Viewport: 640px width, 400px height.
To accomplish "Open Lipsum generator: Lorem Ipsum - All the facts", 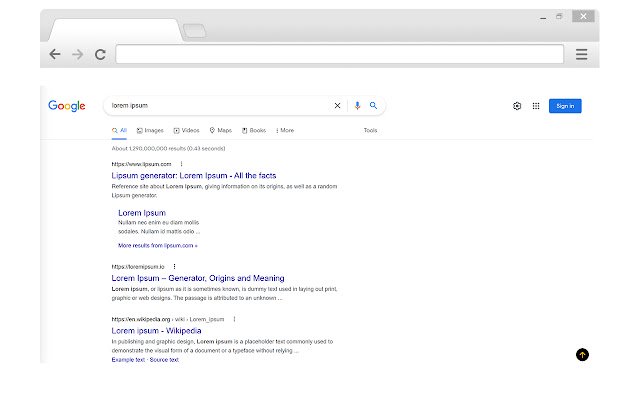I will point(194,176).
